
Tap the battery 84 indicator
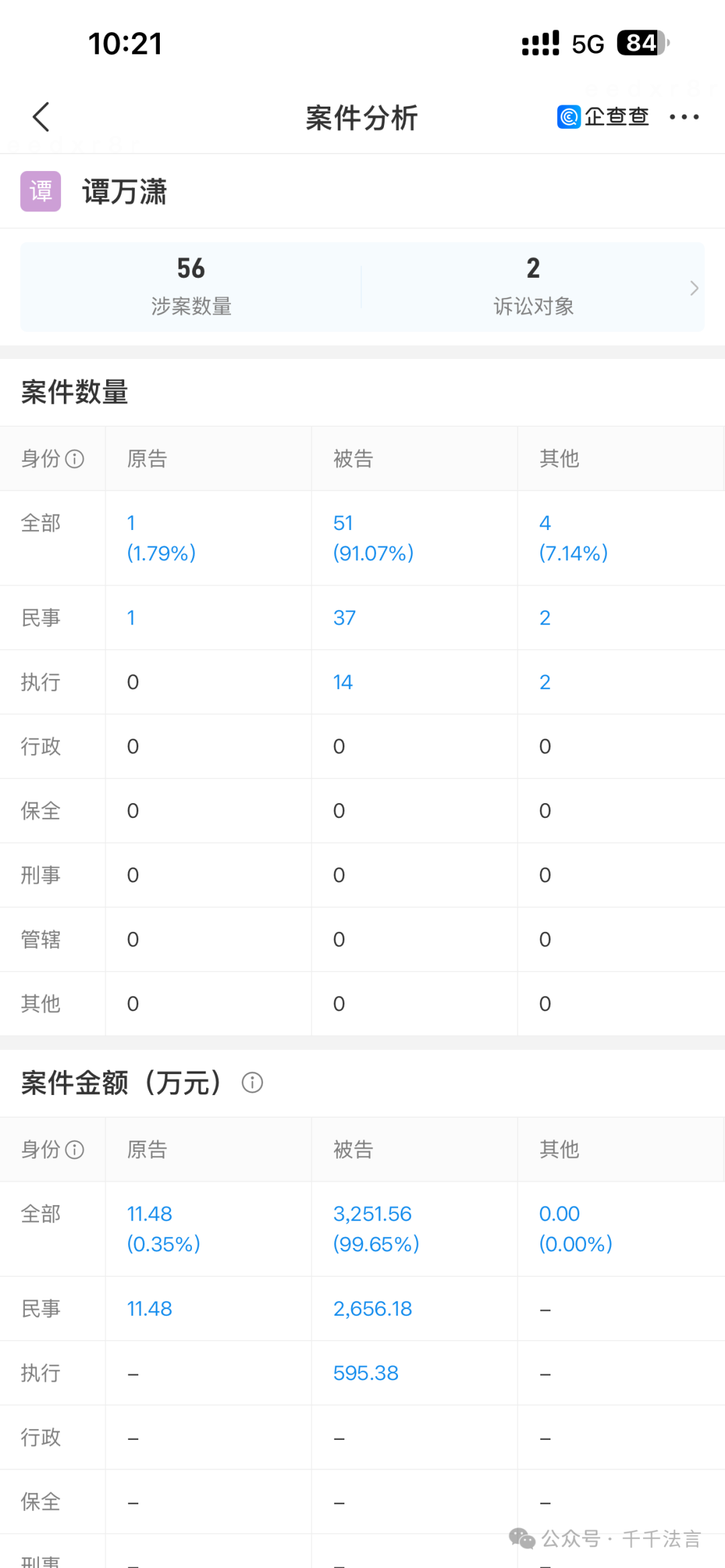click(643, 44)
